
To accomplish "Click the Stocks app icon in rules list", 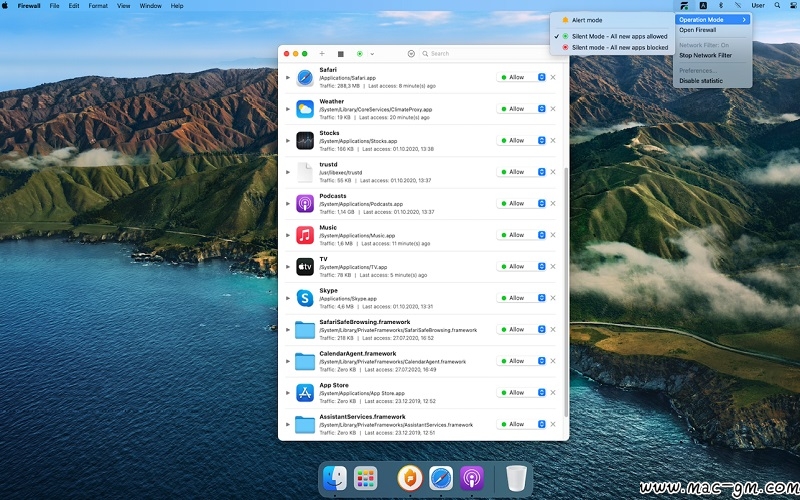I will coord(305,141).
